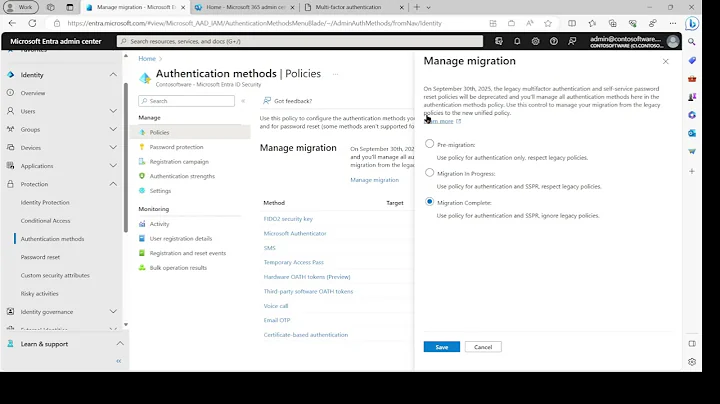Click the blade menu Search field
Screen dimensions: 720x404
pyautogui.click(x=186, y=101)
